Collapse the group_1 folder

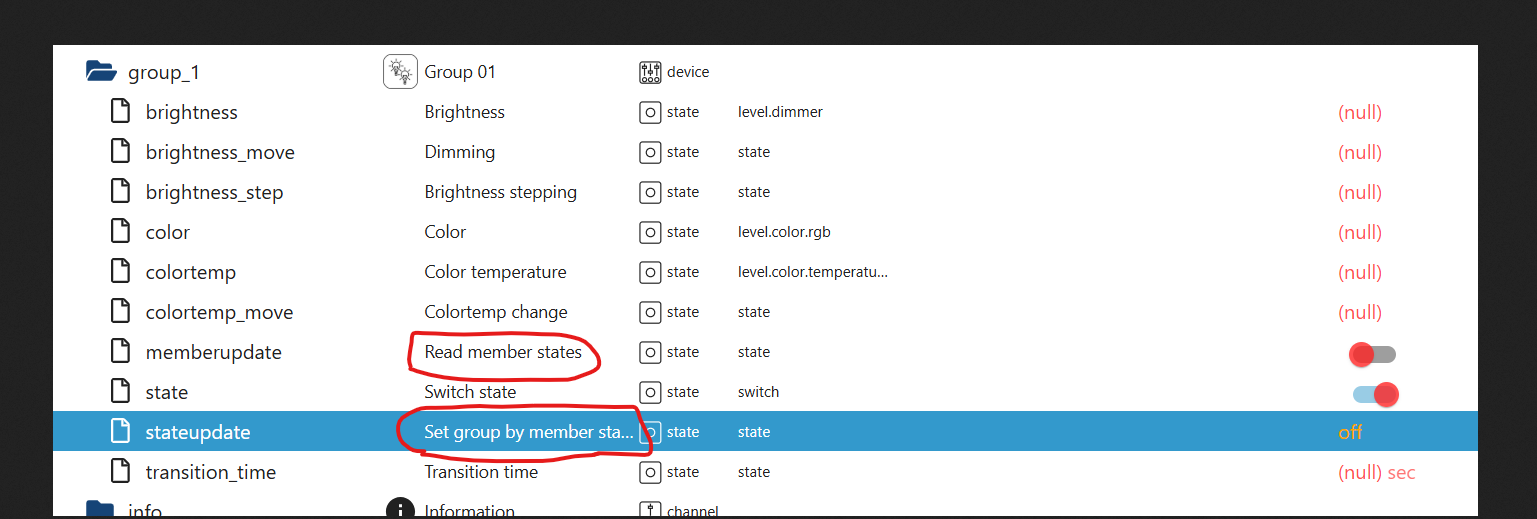click(x=101, y=71)
